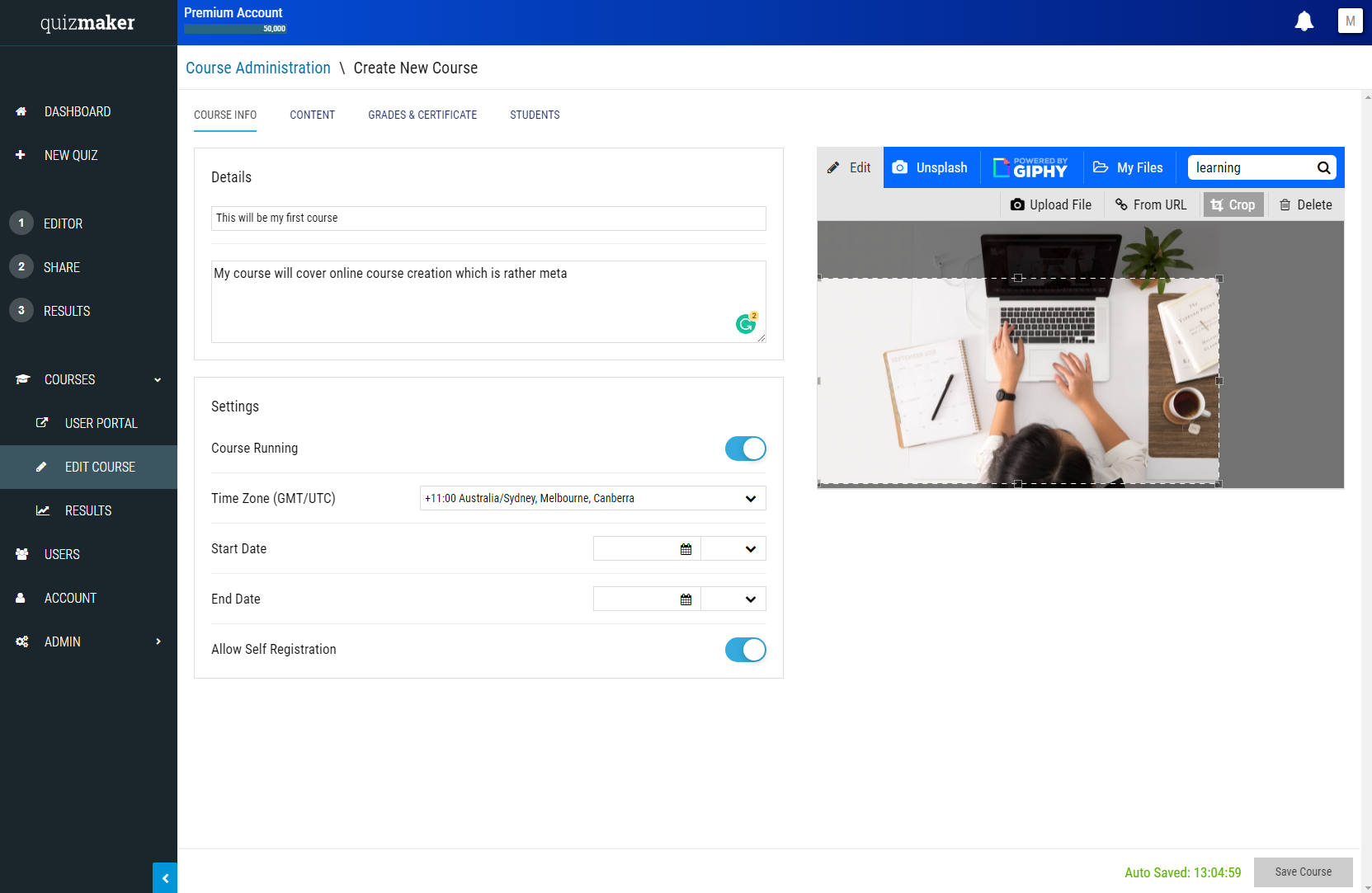The image size is (1372, 893).
Task: Open the Time Zone dropdown
Action: click(x=592, y=499)
